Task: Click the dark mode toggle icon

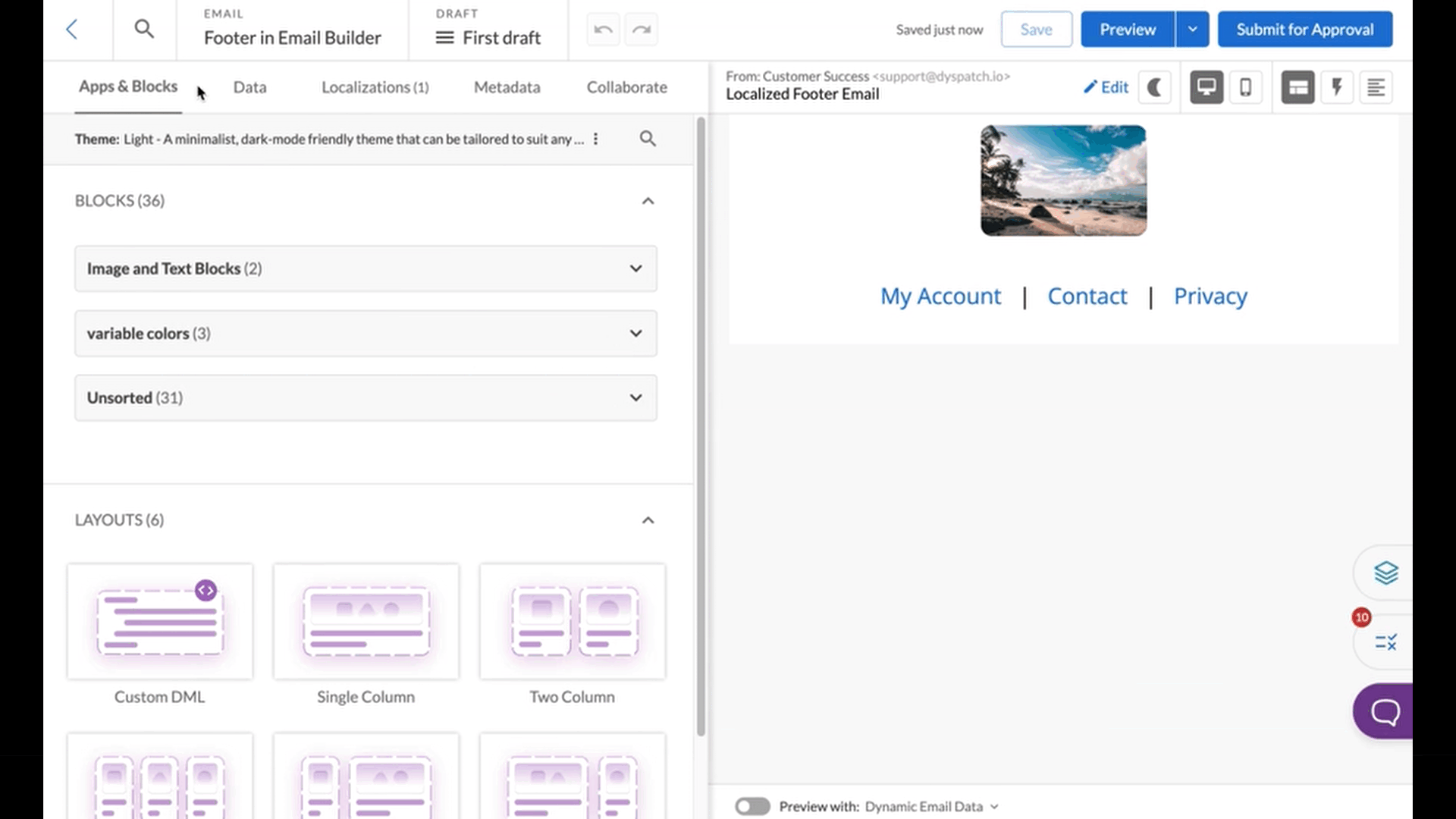Action: click(1155, 86)
